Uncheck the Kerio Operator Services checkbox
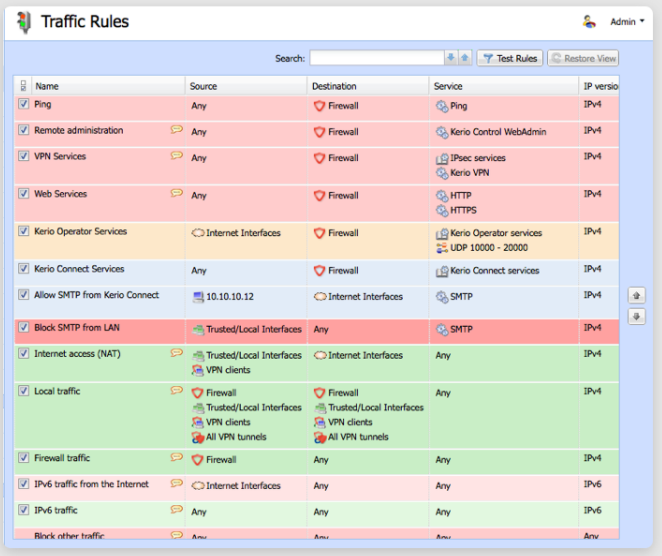This screenshot has width=662, height=556. click(24, 231)
